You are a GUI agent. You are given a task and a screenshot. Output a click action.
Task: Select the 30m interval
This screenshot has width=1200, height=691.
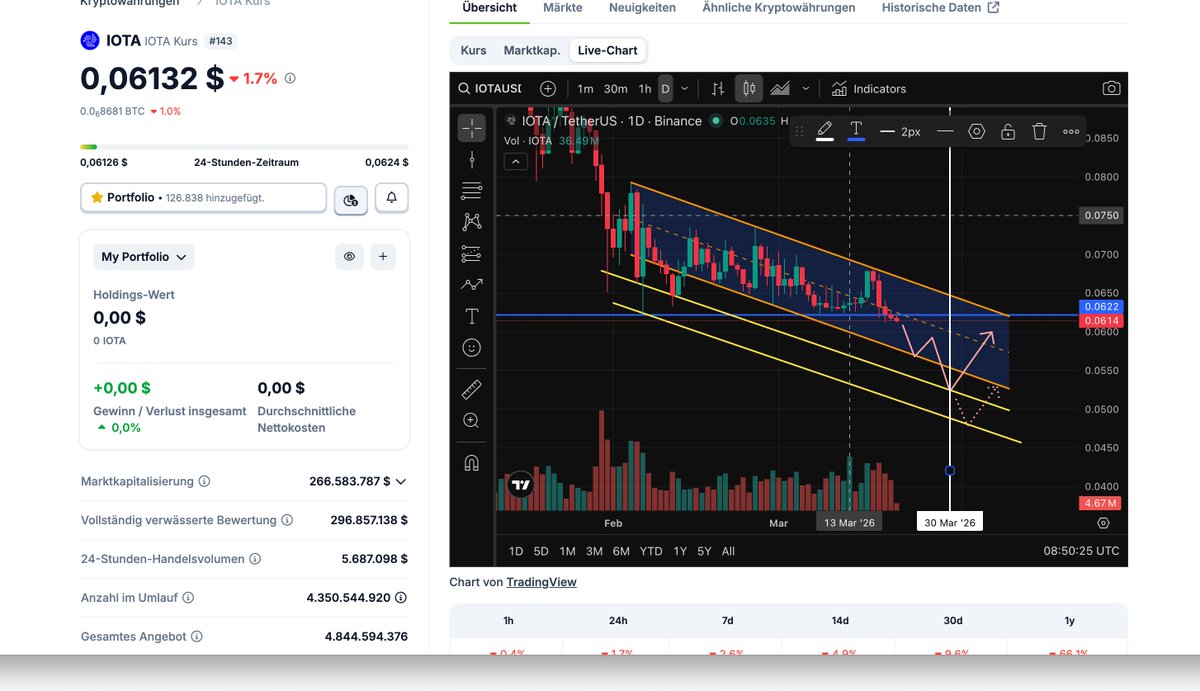[x=615, y=88]
